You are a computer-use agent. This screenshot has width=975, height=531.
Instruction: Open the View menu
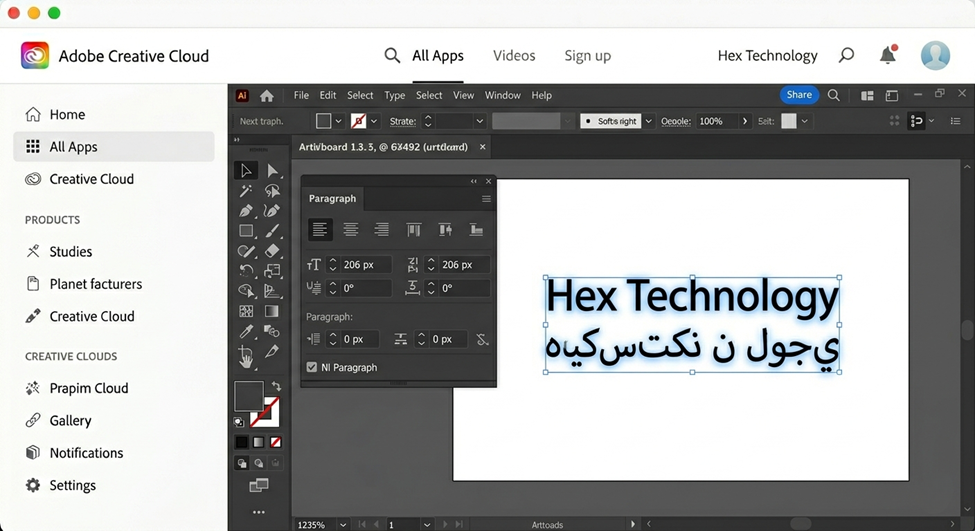[x=463, y=95]
